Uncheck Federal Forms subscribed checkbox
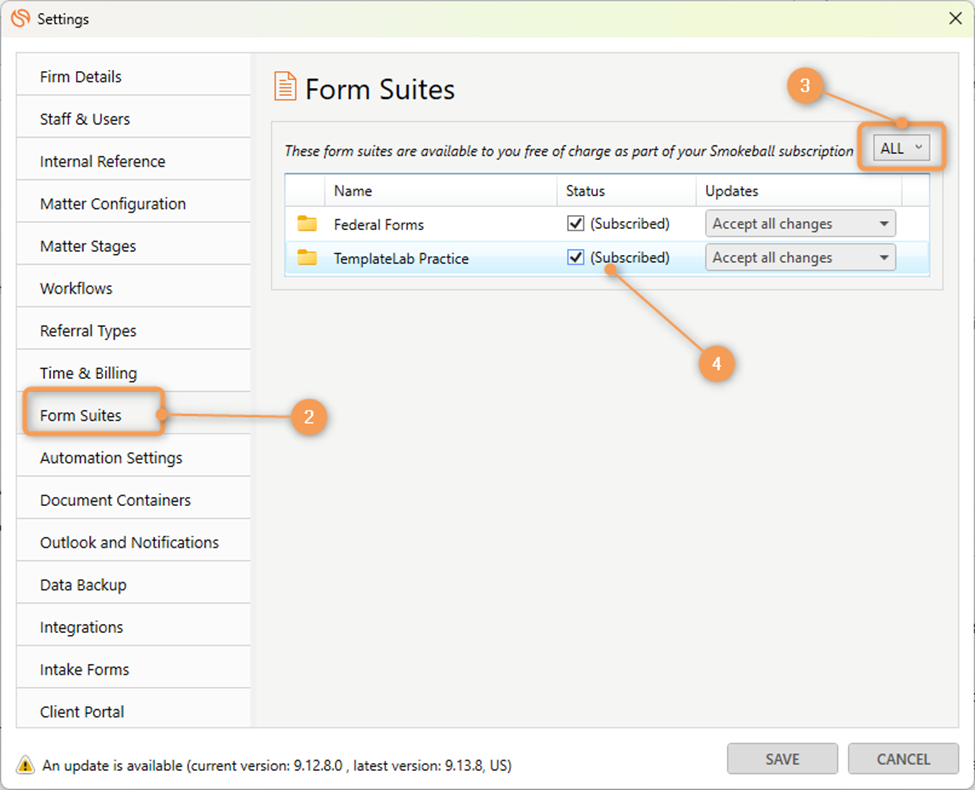This screenshot has width=975, height=790. pyautogui.click(x=575, y=224)
